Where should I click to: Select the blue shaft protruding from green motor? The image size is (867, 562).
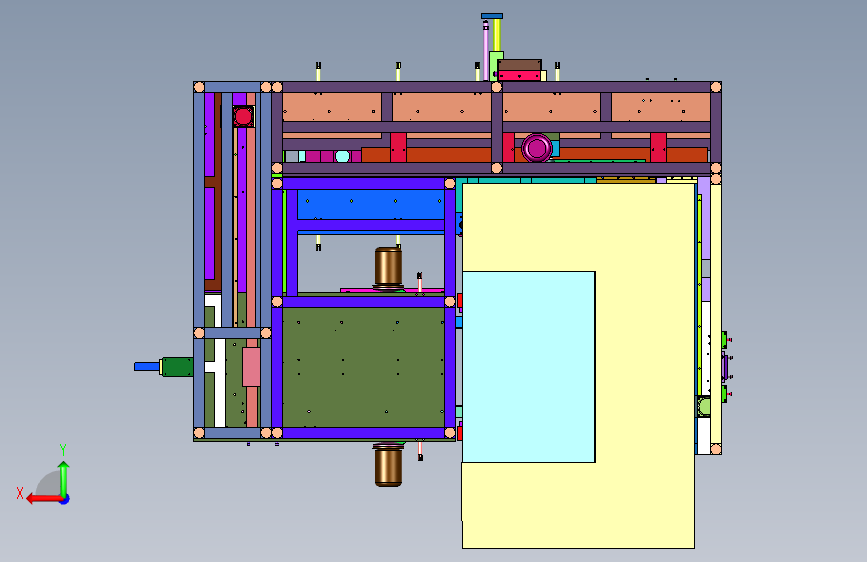(x=147, y=367)
